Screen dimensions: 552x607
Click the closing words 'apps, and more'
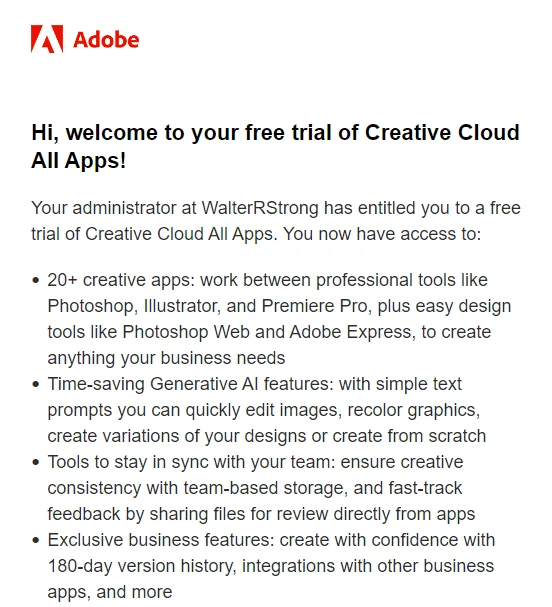click(x=110, y=592)
